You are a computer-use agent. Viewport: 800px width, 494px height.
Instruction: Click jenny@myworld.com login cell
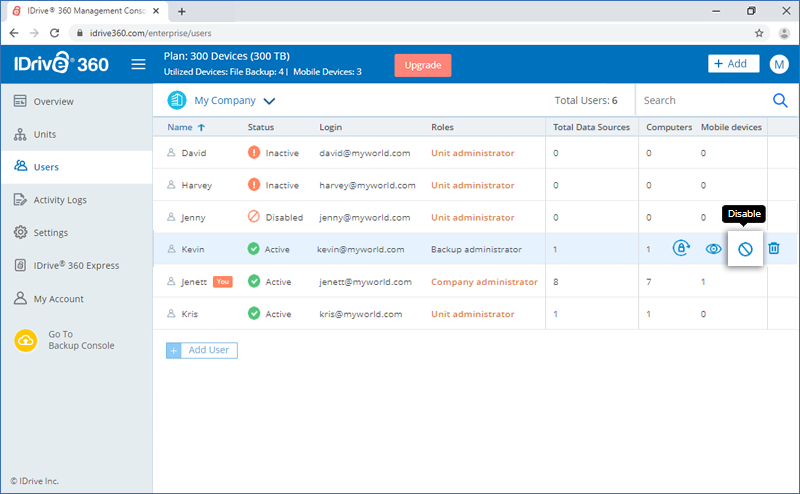365,217
